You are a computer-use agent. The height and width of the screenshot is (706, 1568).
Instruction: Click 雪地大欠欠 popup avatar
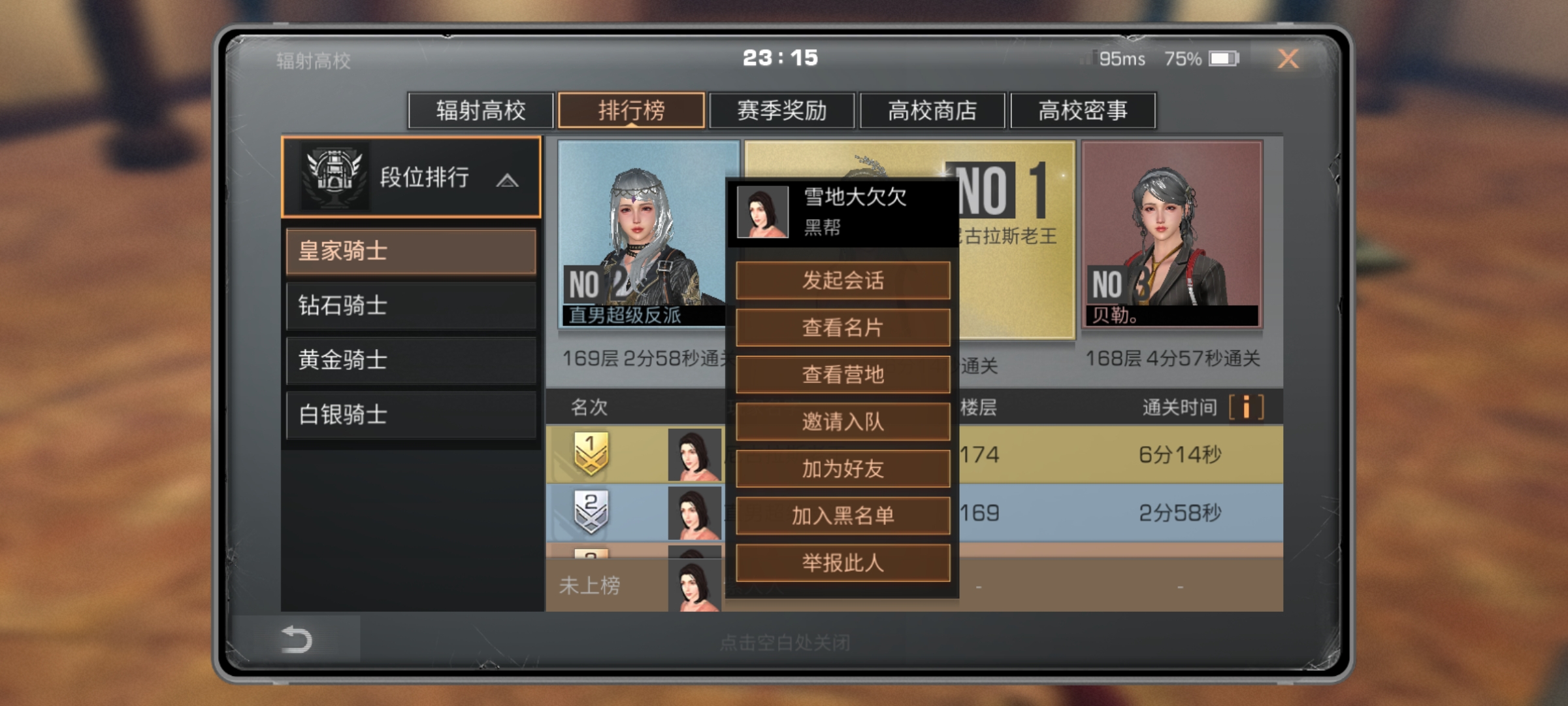pyautogui.click(x=762, y=212)
